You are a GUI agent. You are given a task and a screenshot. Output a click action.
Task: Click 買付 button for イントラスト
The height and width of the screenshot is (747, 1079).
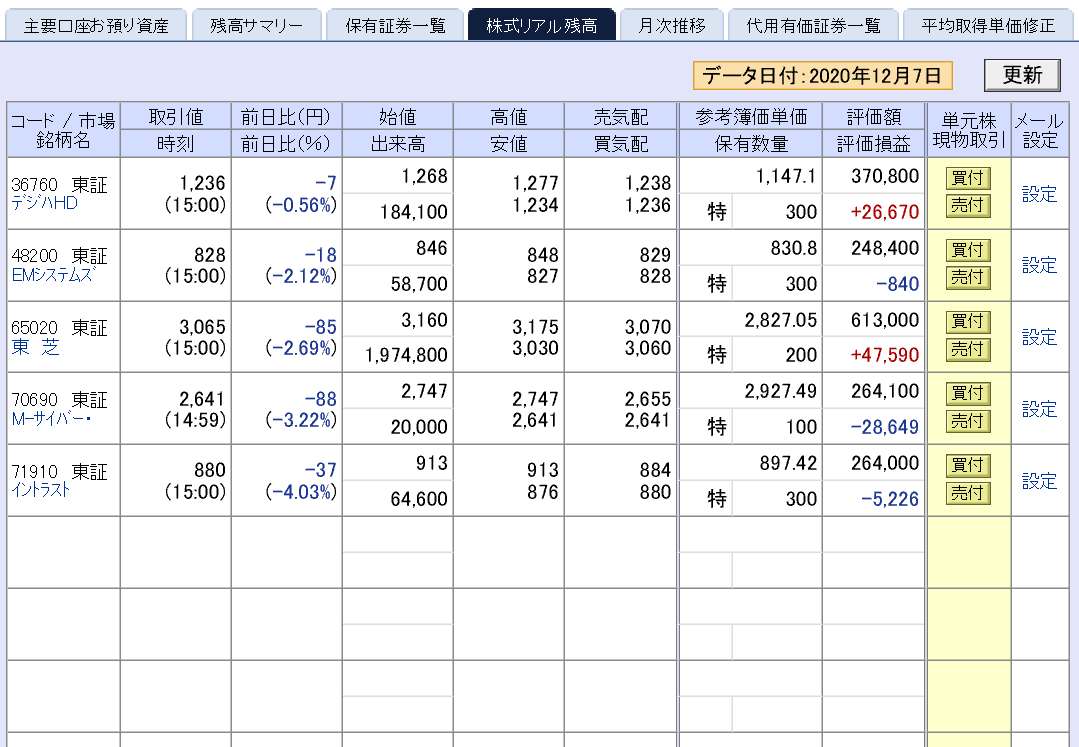pos(966,466)
